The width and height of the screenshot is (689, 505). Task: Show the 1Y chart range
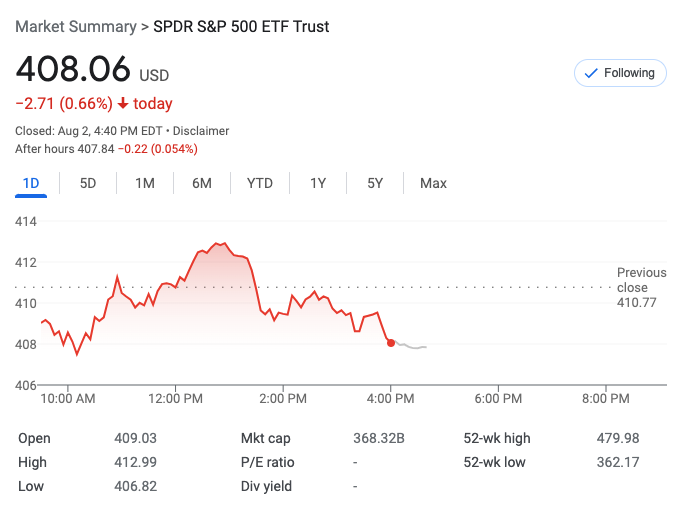(x=318, y=183)
